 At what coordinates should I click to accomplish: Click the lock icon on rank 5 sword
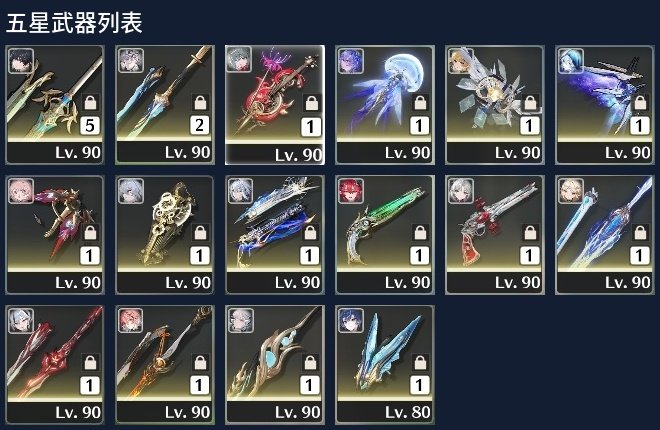tap(90, 102)
